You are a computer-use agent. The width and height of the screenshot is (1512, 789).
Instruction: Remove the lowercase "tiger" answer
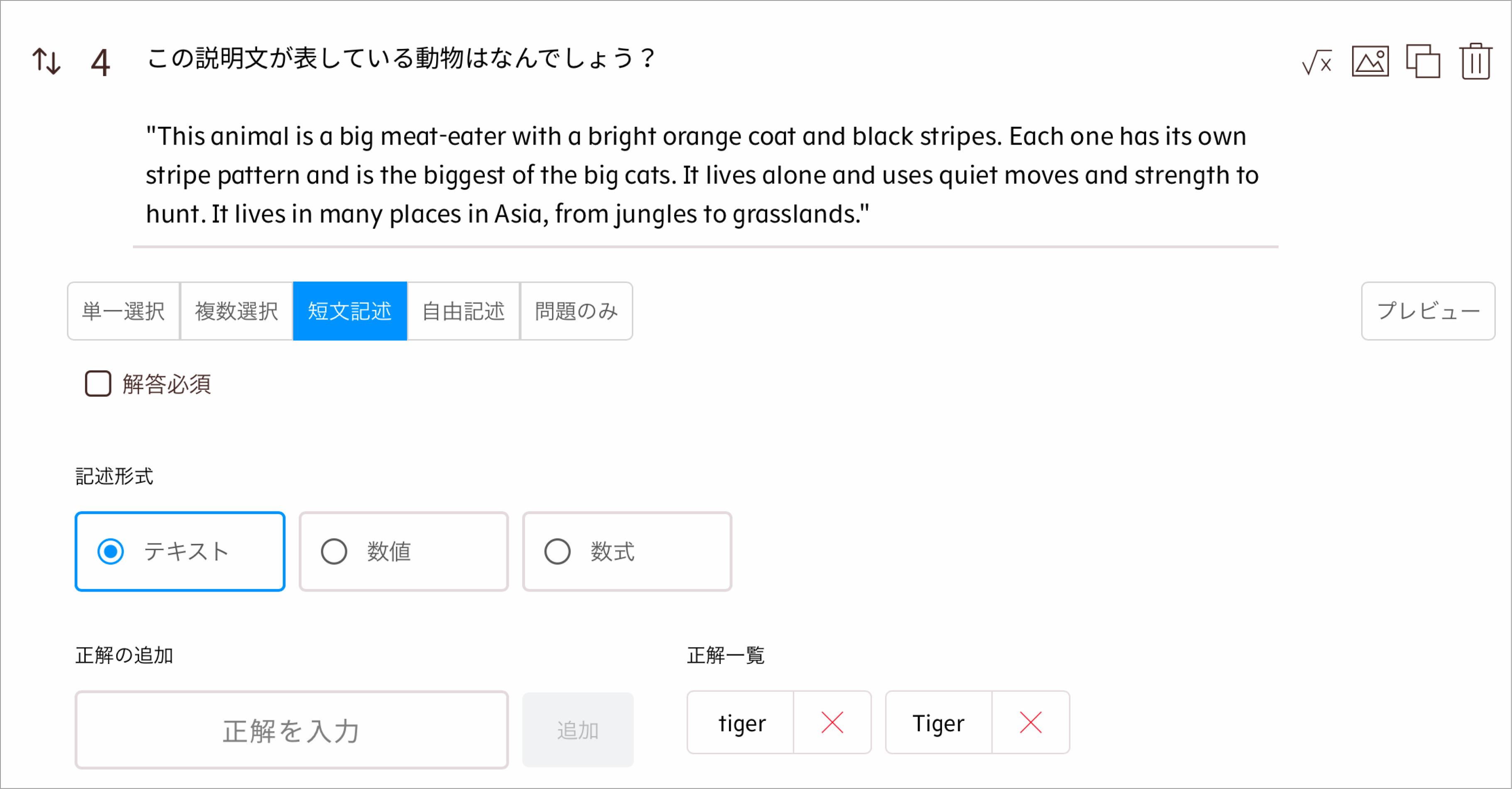(832, 723)
